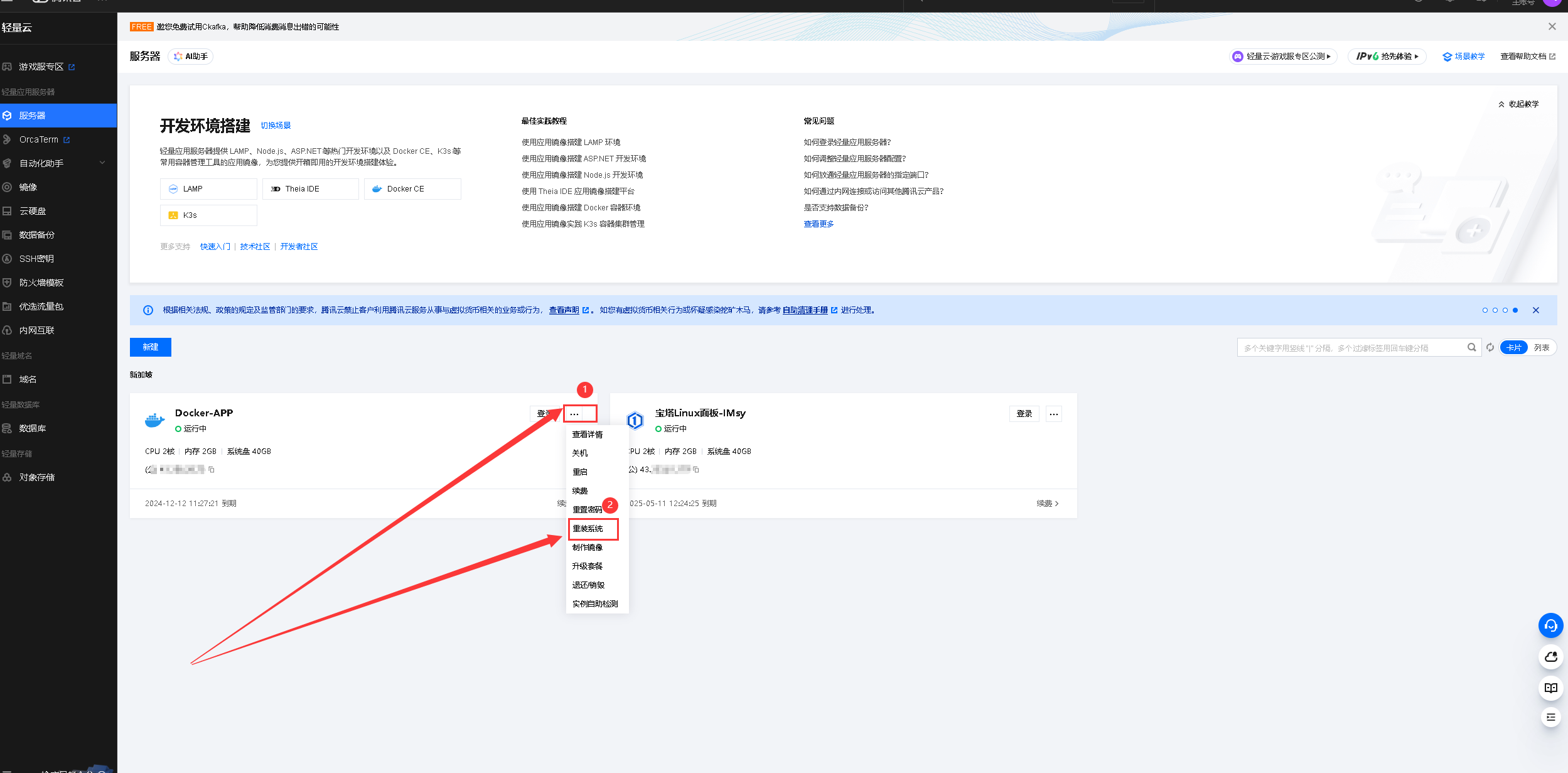Launch AI助手 next to the 服务器 title
Image resolution: width=1568 pixels, height=773 pixels.
(191, 57)
